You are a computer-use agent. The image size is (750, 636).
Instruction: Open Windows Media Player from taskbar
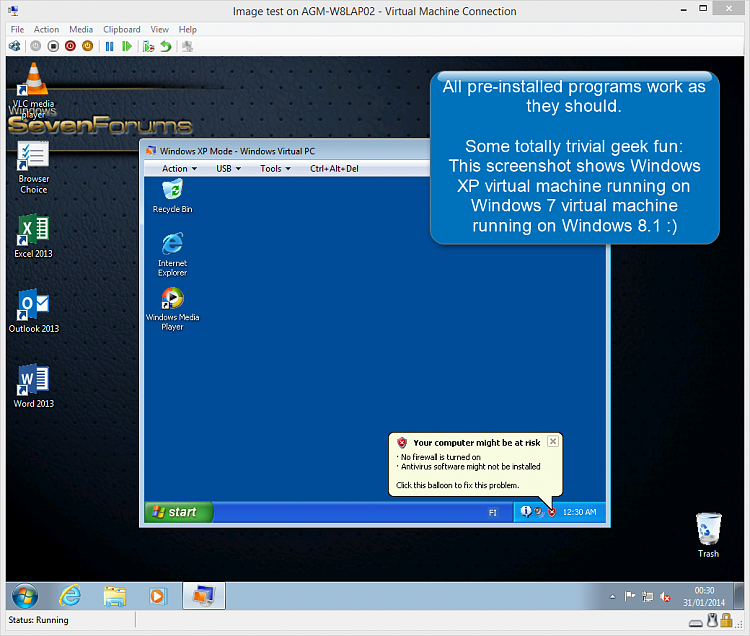(158, 596)
